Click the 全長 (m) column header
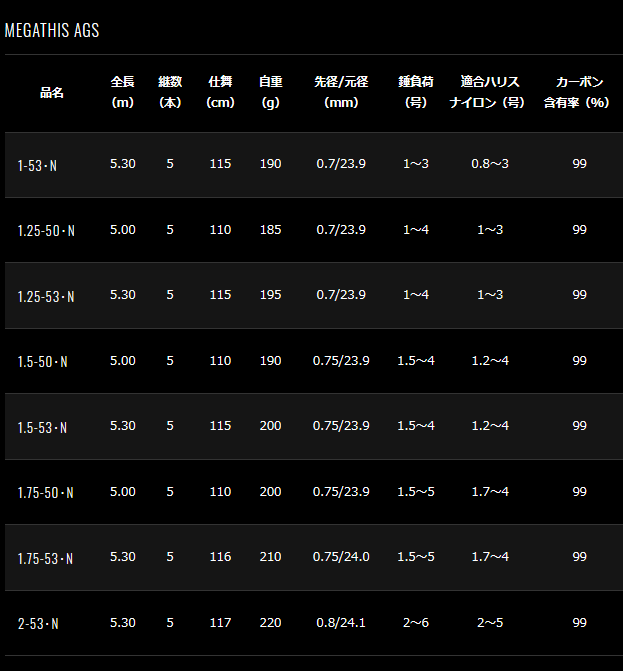 pos(123,92)
